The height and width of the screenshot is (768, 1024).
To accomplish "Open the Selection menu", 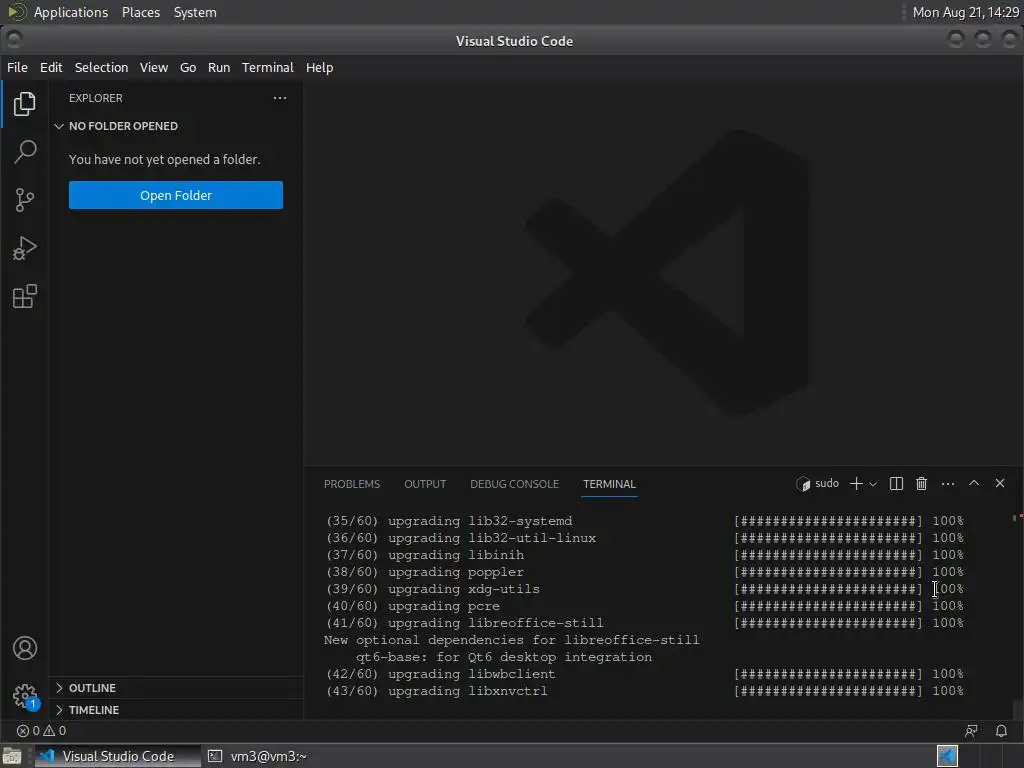I will 101,67.
